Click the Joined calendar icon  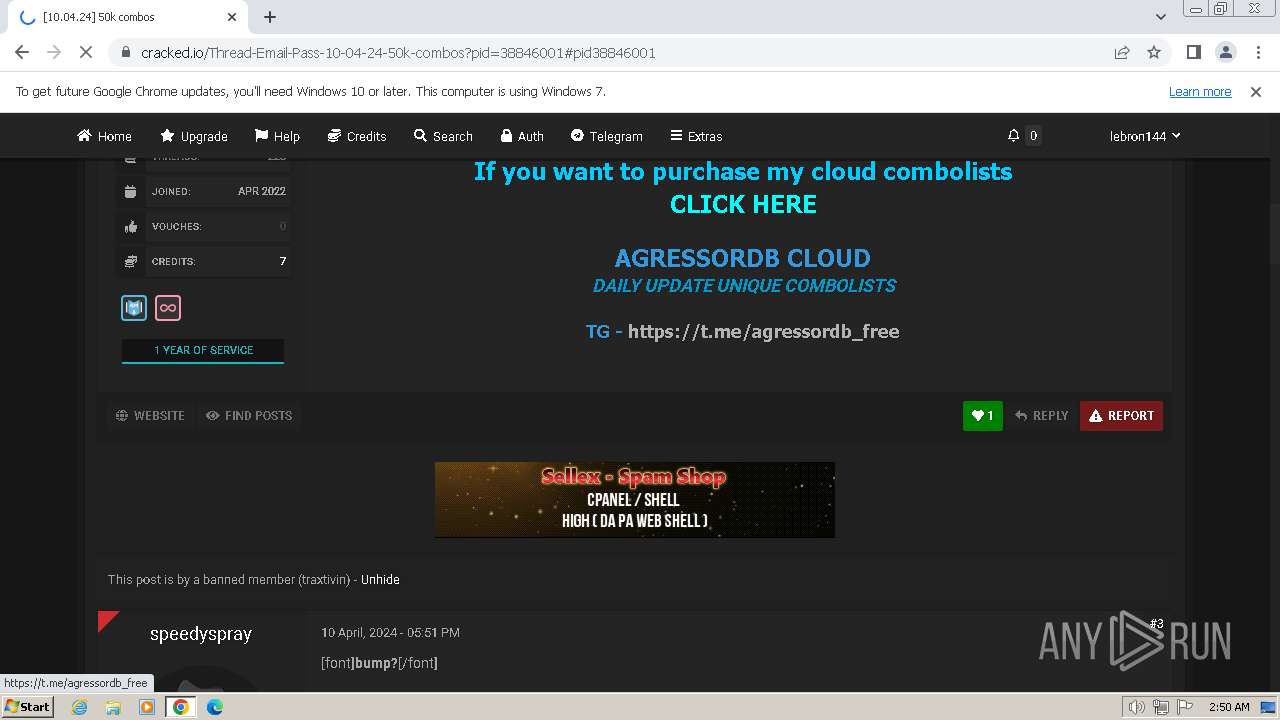pos(131,191)
